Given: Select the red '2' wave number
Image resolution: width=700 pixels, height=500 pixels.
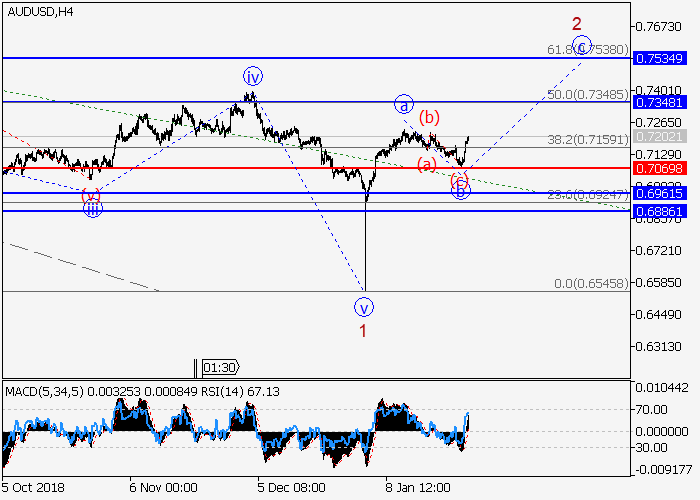Looking at the screenshot, I should (577, 23).
